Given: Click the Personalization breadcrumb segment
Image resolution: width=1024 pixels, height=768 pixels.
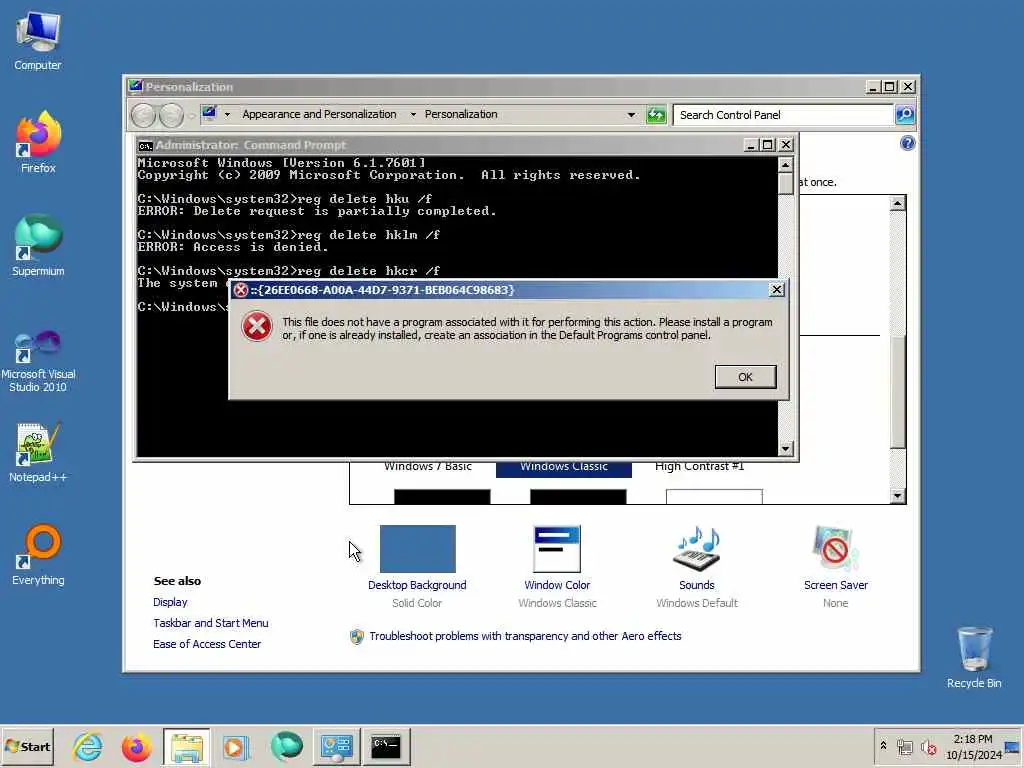Looking at the screenshot, I should click(461, 114).
